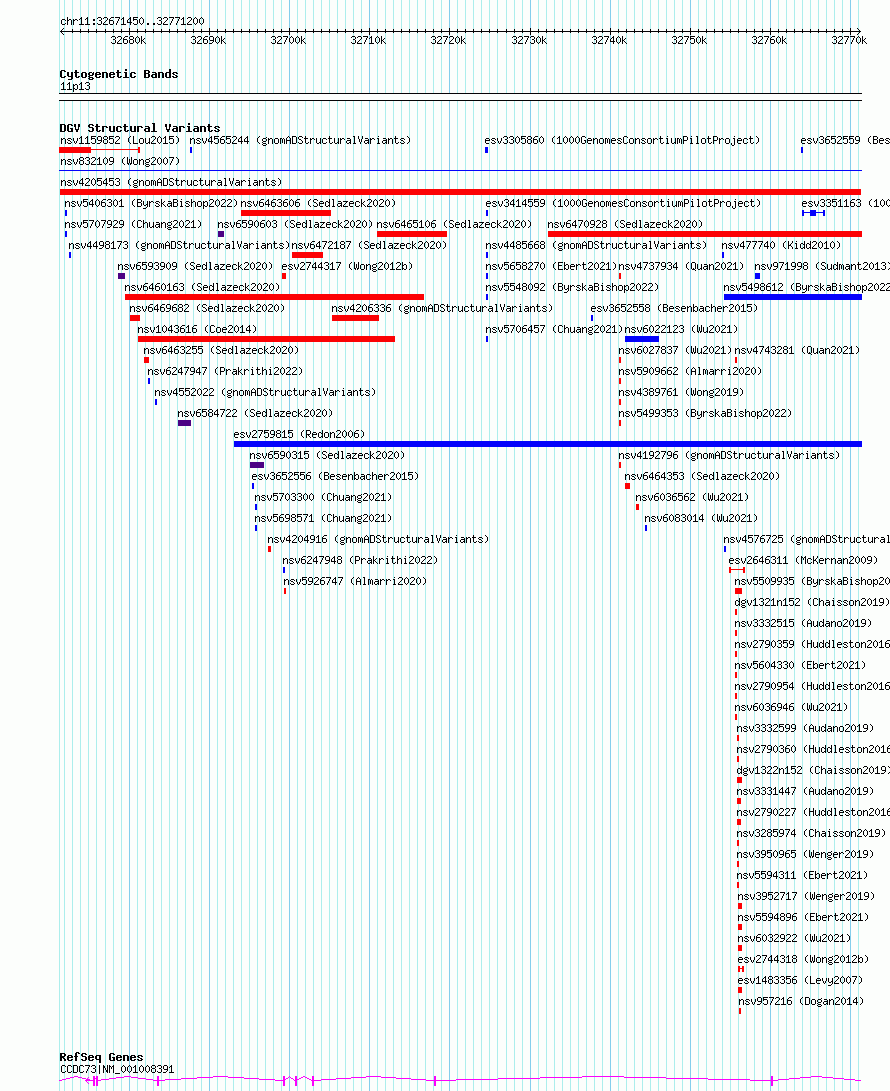Screen dimensions: 890x1091
Task: Open the nsv971998 (Sudmant2013) label
Action: [x=822, y=266]
